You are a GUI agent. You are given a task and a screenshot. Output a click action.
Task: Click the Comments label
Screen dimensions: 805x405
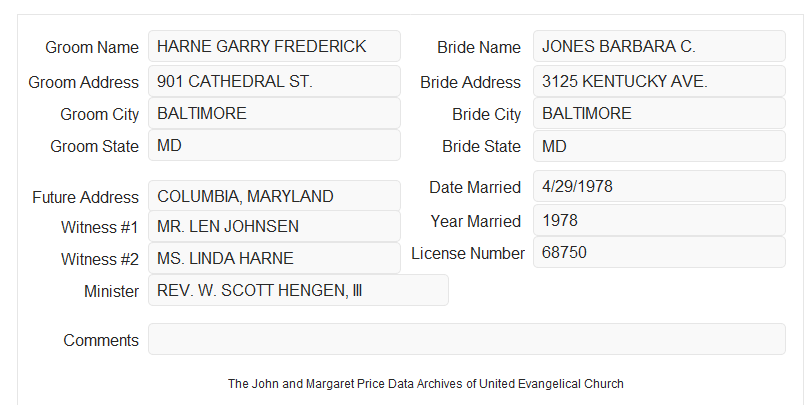[x=101, y=340]
